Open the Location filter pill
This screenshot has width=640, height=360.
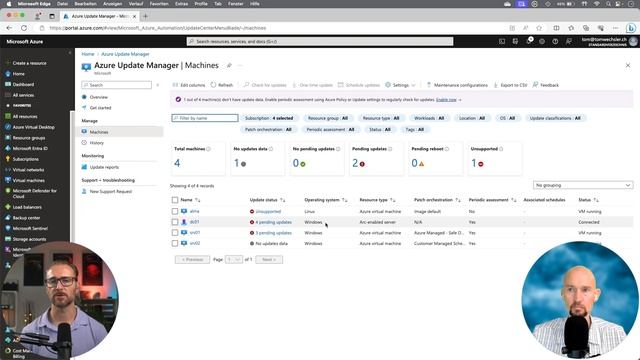(472, 118)
